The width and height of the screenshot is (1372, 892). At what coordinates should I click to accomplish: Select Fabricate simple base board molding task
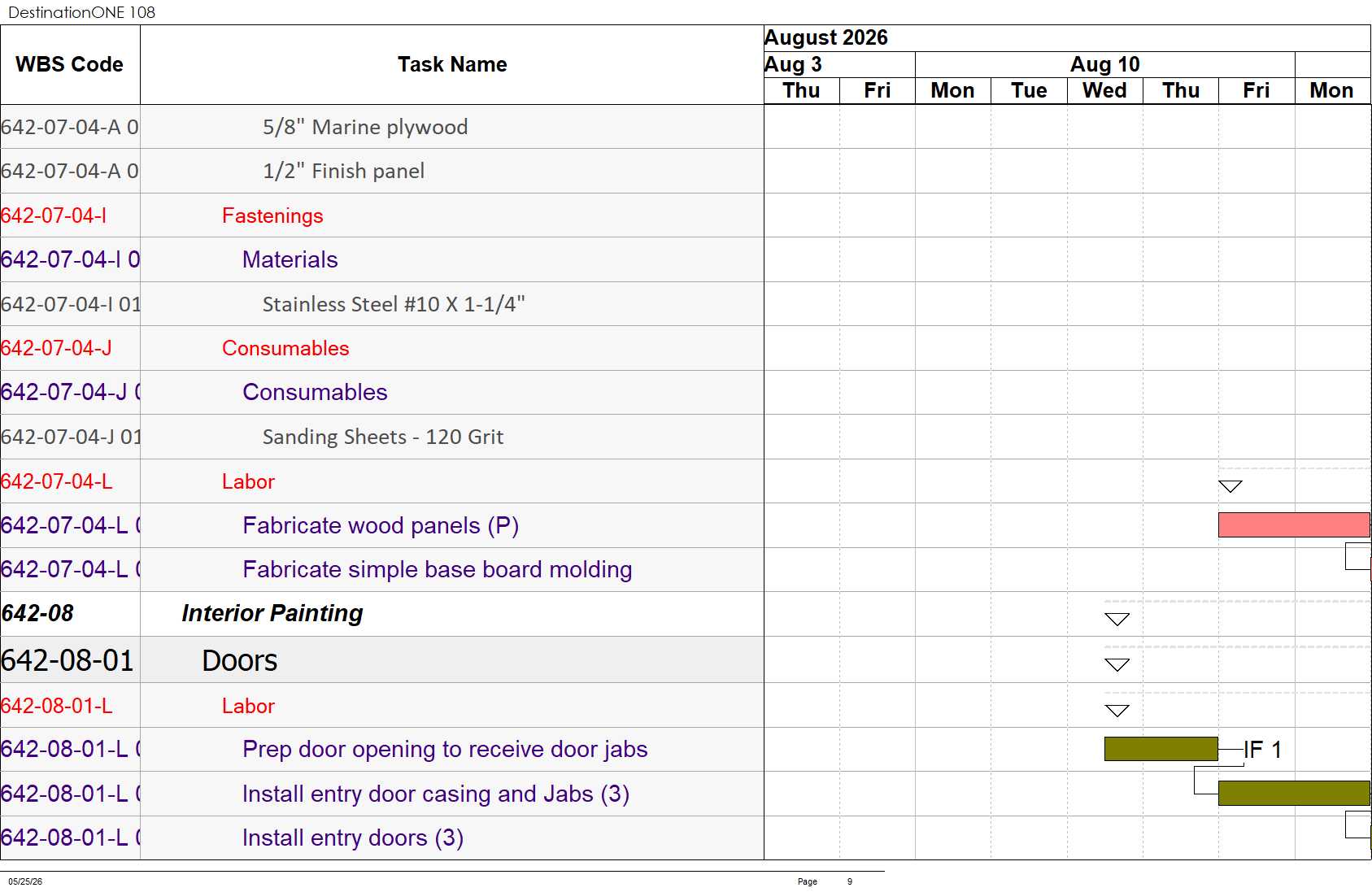click(382, 569)
